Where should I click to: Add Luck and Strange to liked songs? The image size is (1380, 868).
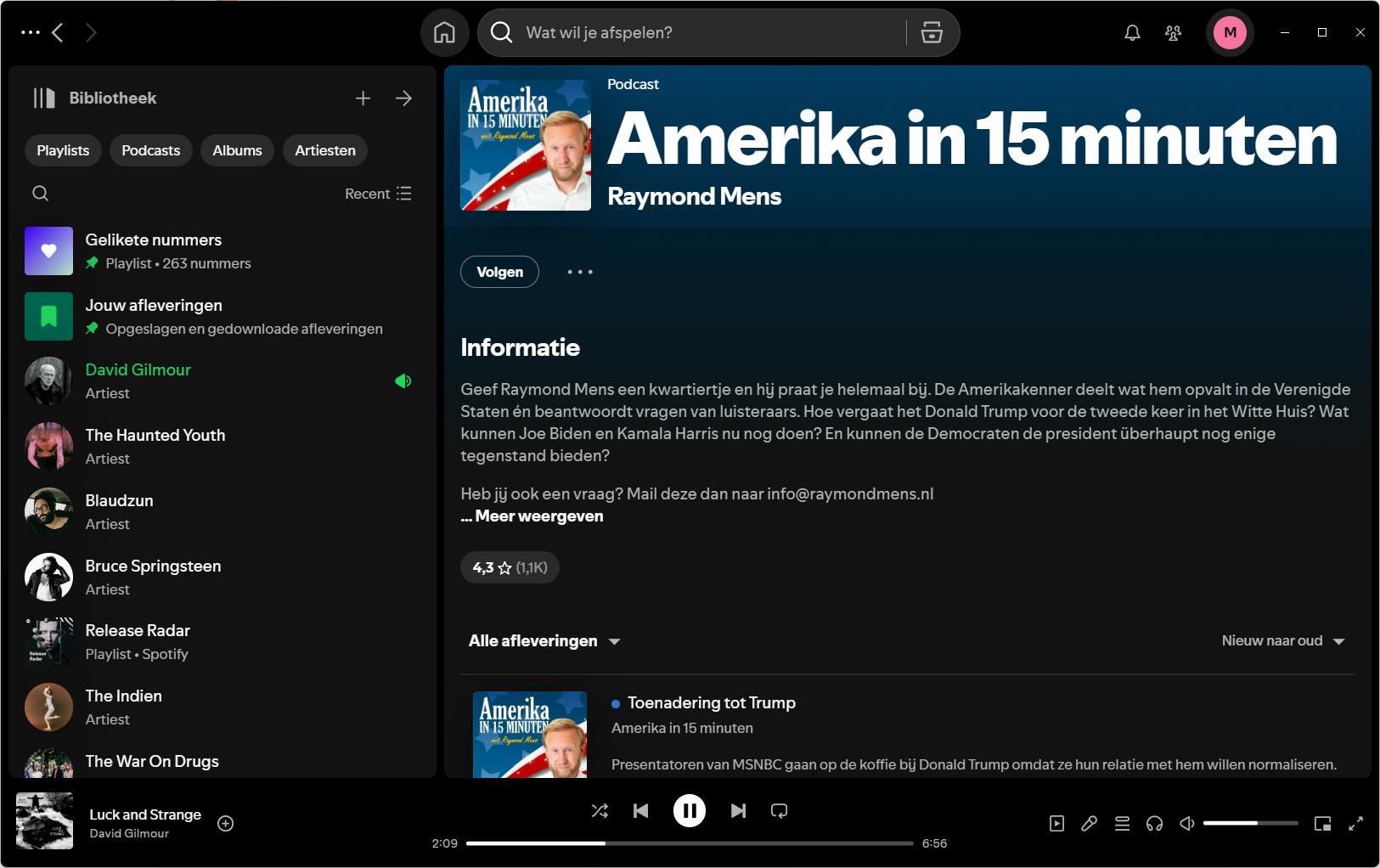(x=226, y=823)
